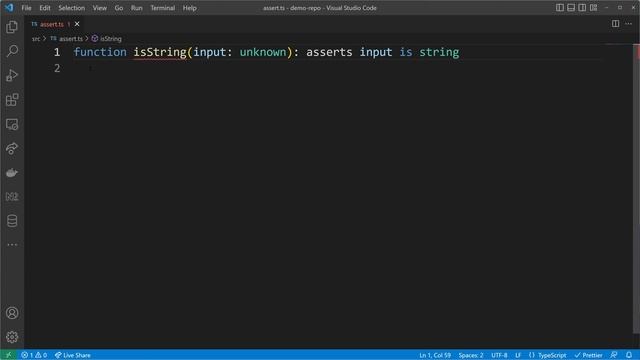The width and height of the screenshot is (640, 360).
Task: Open the Selection menu
Action: pos(71,8)
